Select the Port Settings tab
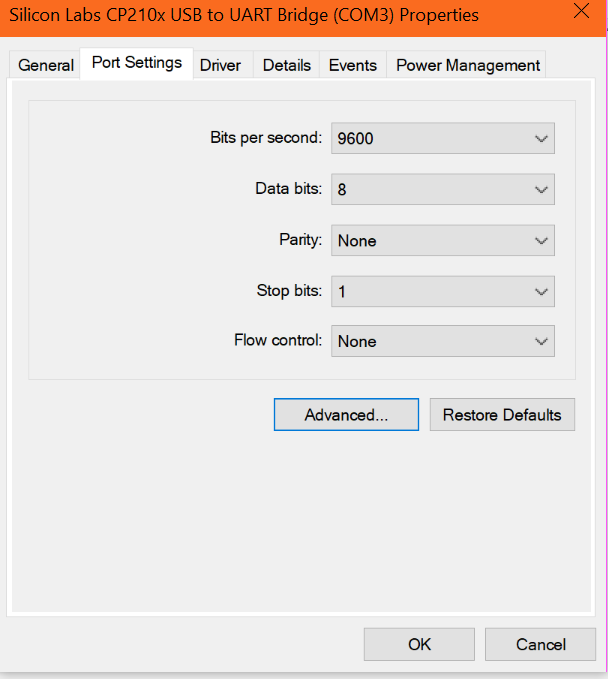 point(137,63)
